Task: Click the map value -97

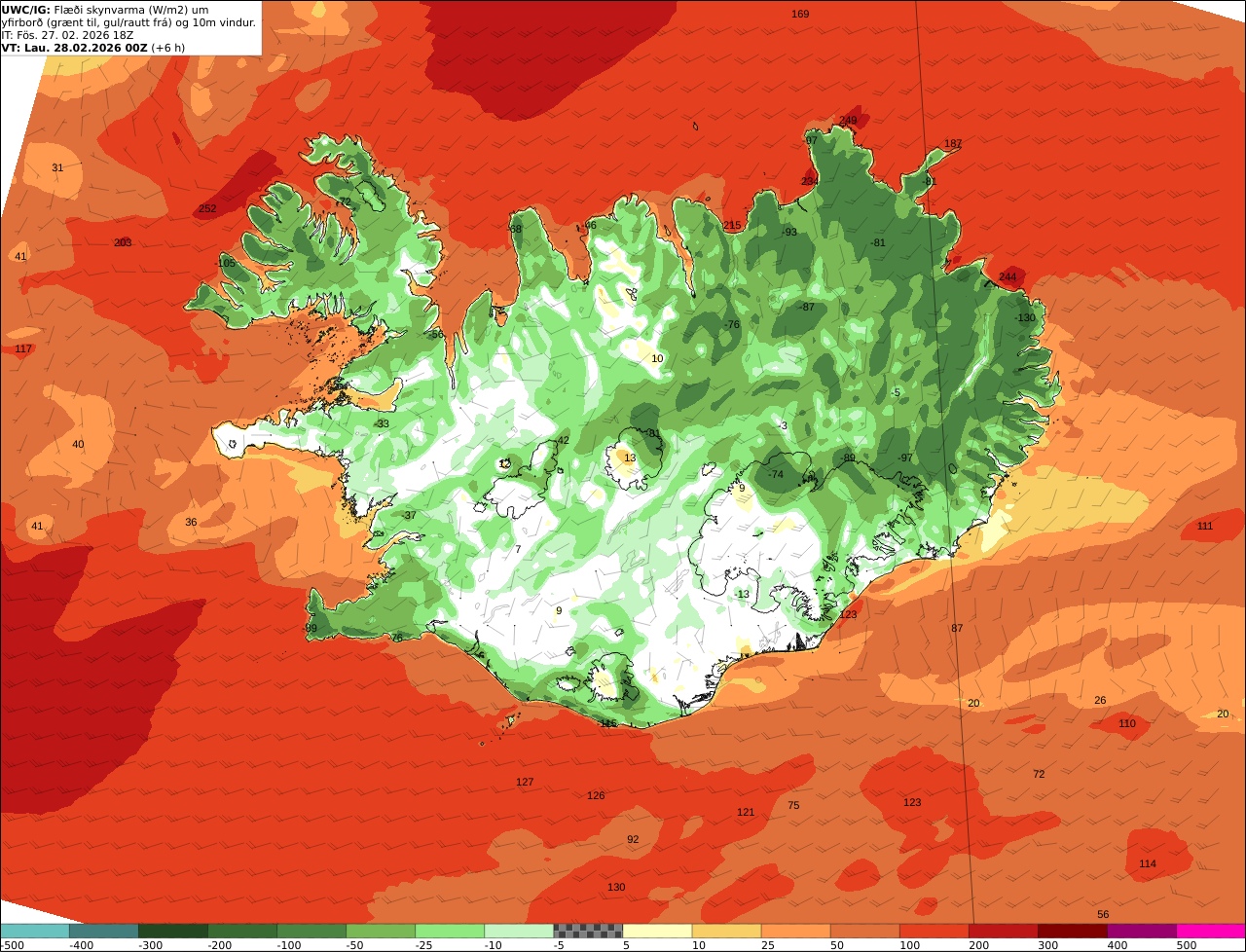Action: pyautogui.click(x=904, y=458)
